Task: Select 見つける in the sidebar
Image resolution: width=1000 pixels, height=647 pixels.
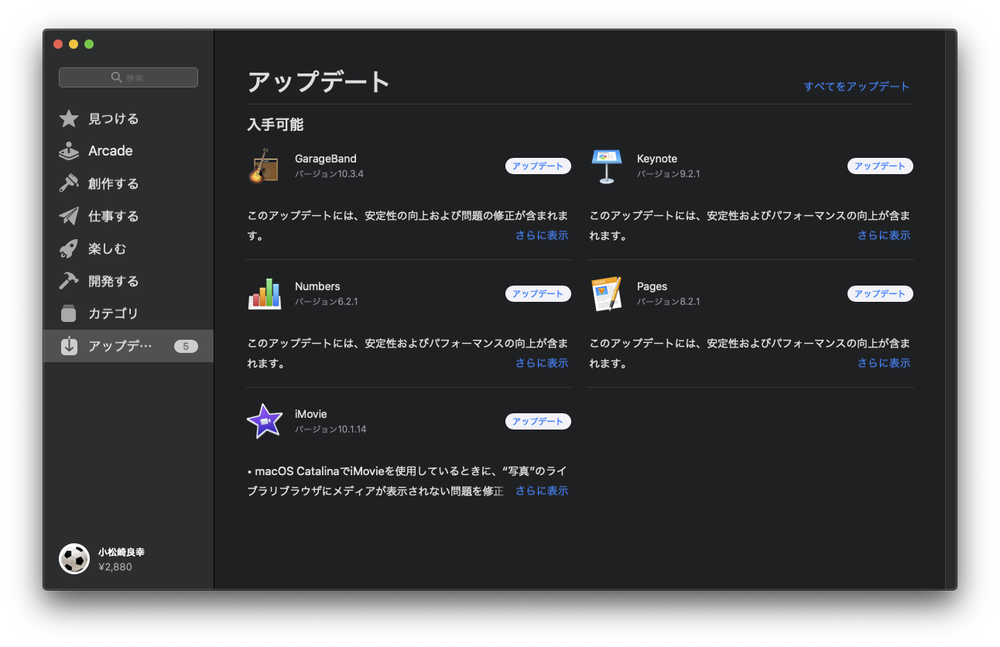Action: click(128, 119)
